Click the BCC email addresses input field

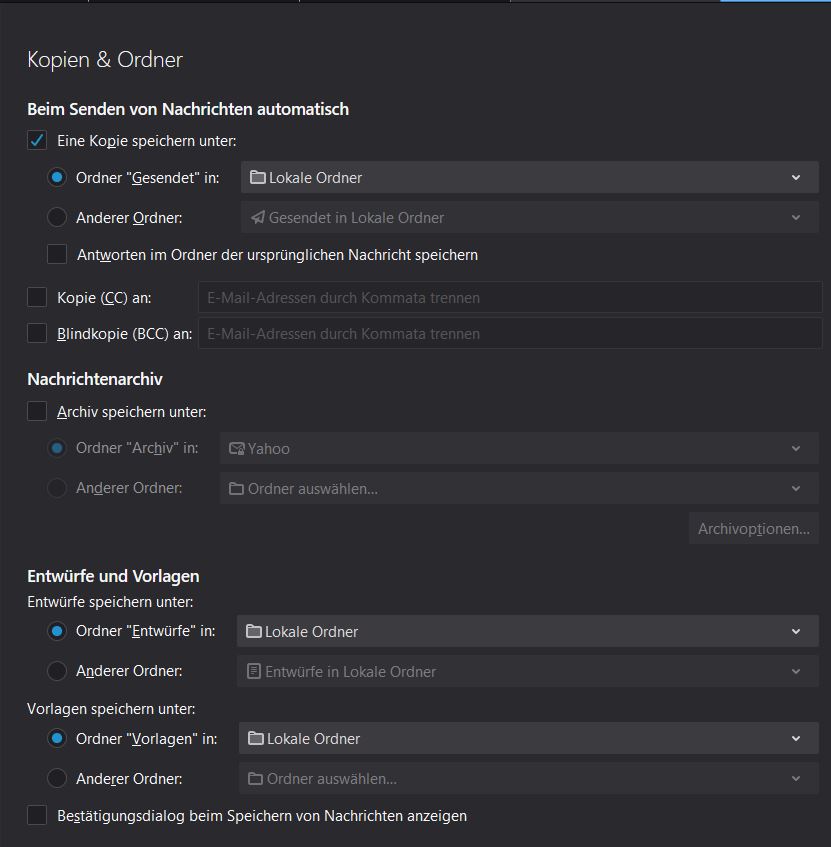509,333
